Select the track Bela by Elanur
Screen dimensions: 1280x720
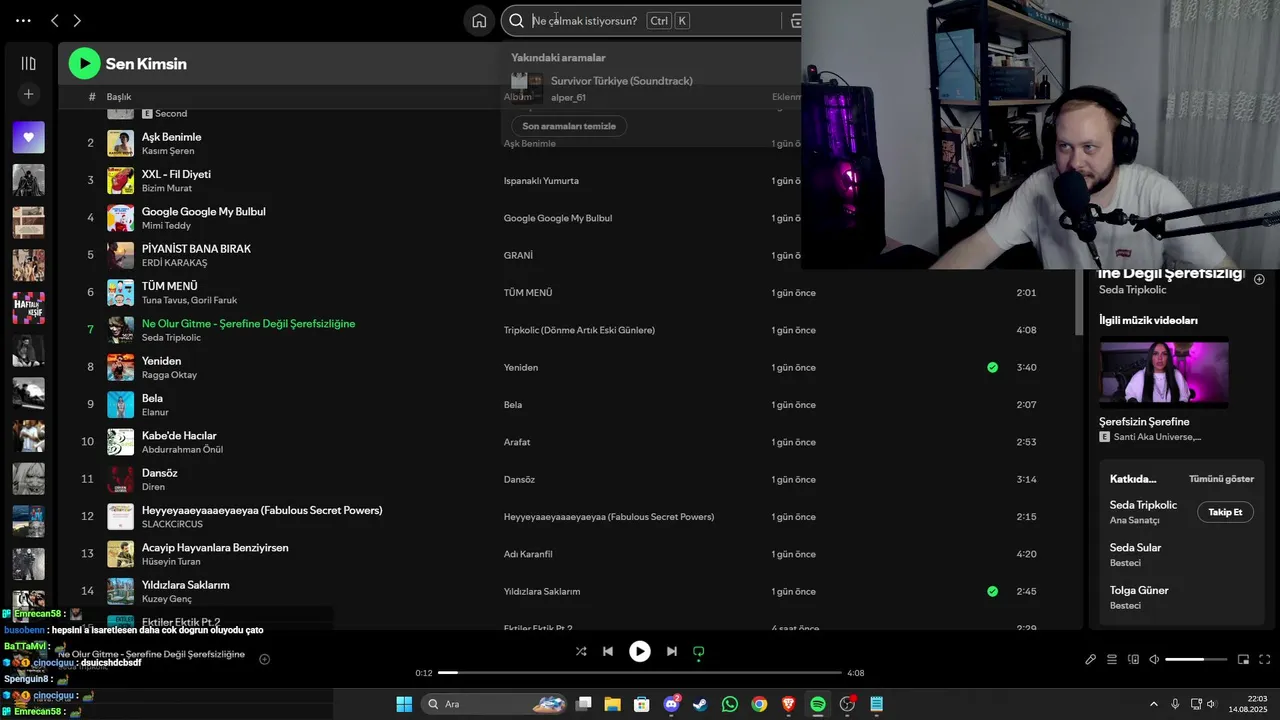152,398
